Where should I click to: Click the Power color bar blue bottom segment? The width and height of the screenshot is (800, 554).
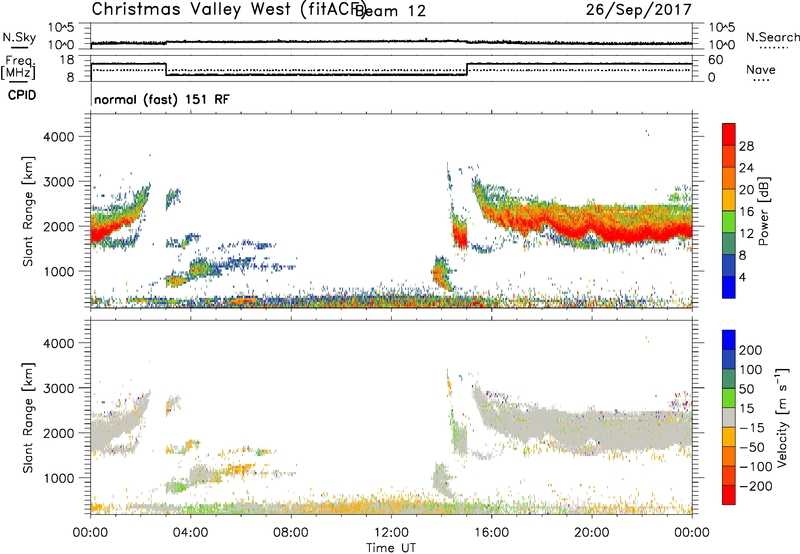[729, 287]
